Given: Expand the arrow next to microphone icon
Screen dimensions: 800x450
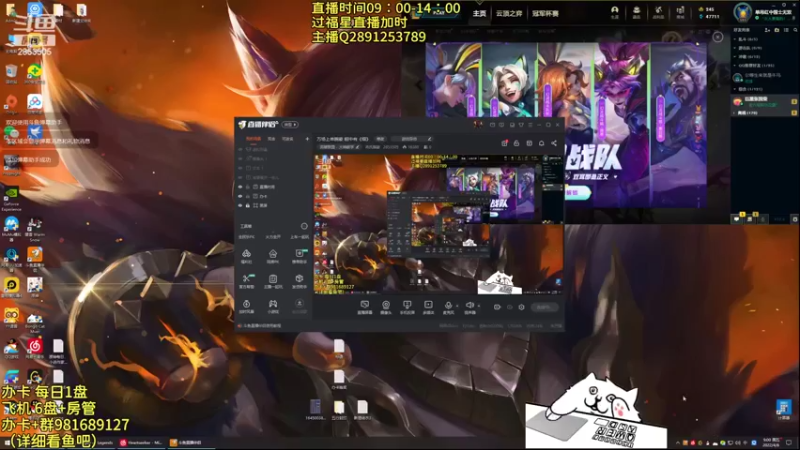Looking at the screenshot, I should coord(457,306).
